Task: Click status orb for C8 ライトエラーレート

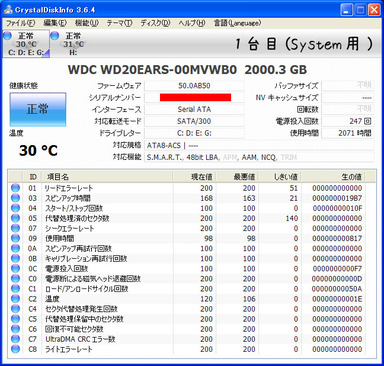Action: [x=15, y=349]
